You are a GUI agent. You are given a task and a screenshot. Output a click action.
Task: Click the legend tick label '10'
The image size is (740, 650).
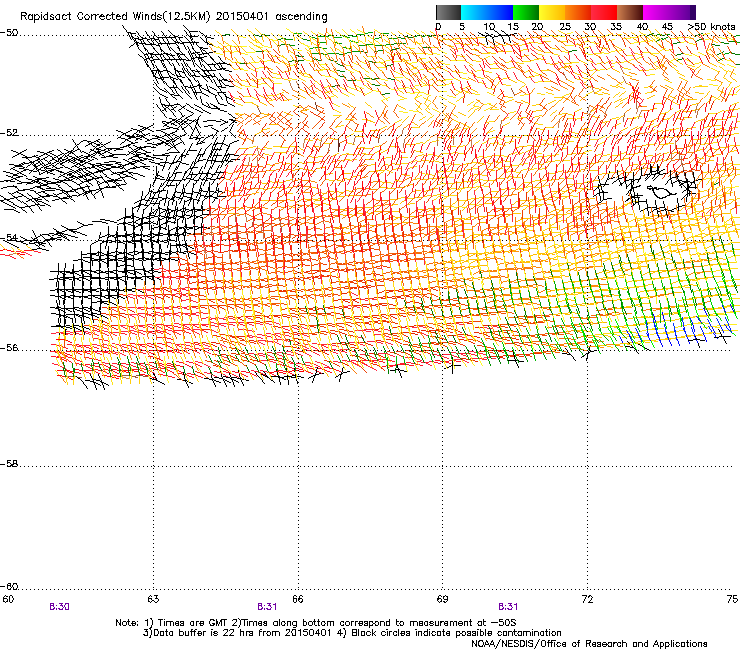click(489, 26)
